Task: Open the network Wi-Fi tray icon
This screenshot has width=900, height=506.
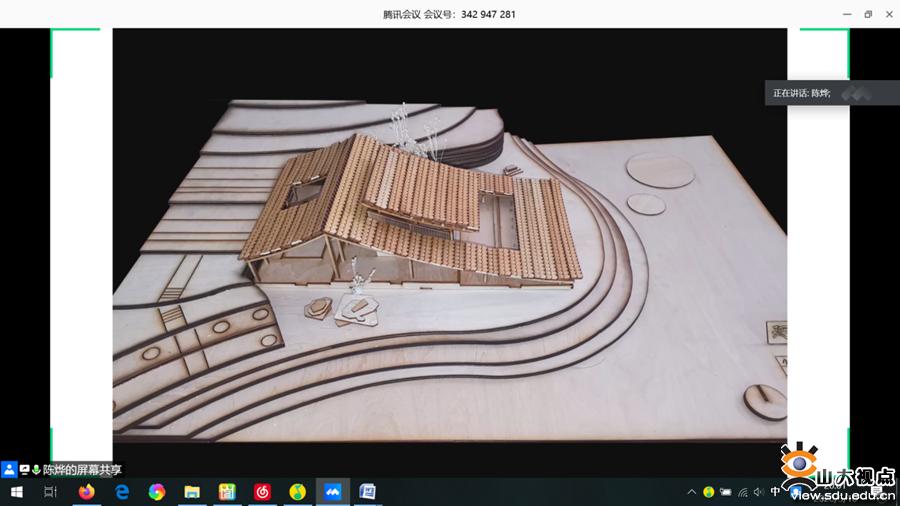Action: coord(742,492)
